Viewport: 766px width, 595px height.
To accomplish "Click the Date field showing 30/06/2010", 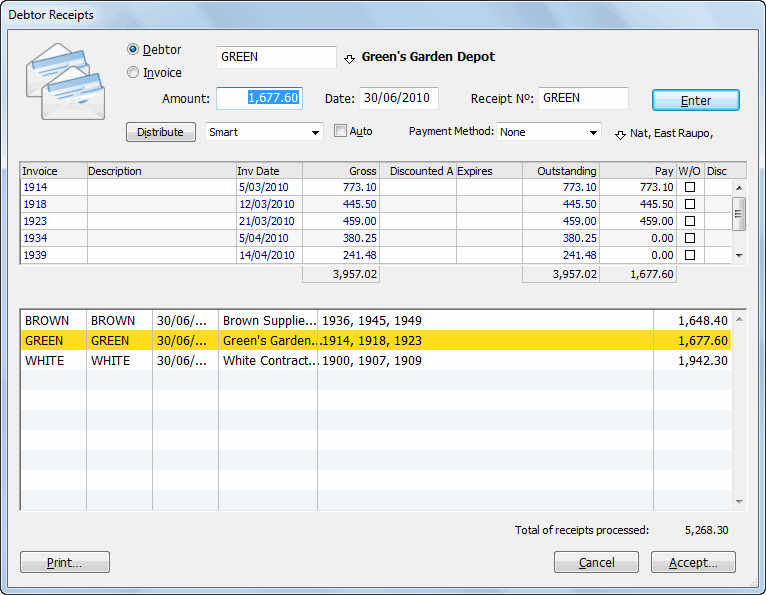I will pyautogui.click(x=399, y=98).
